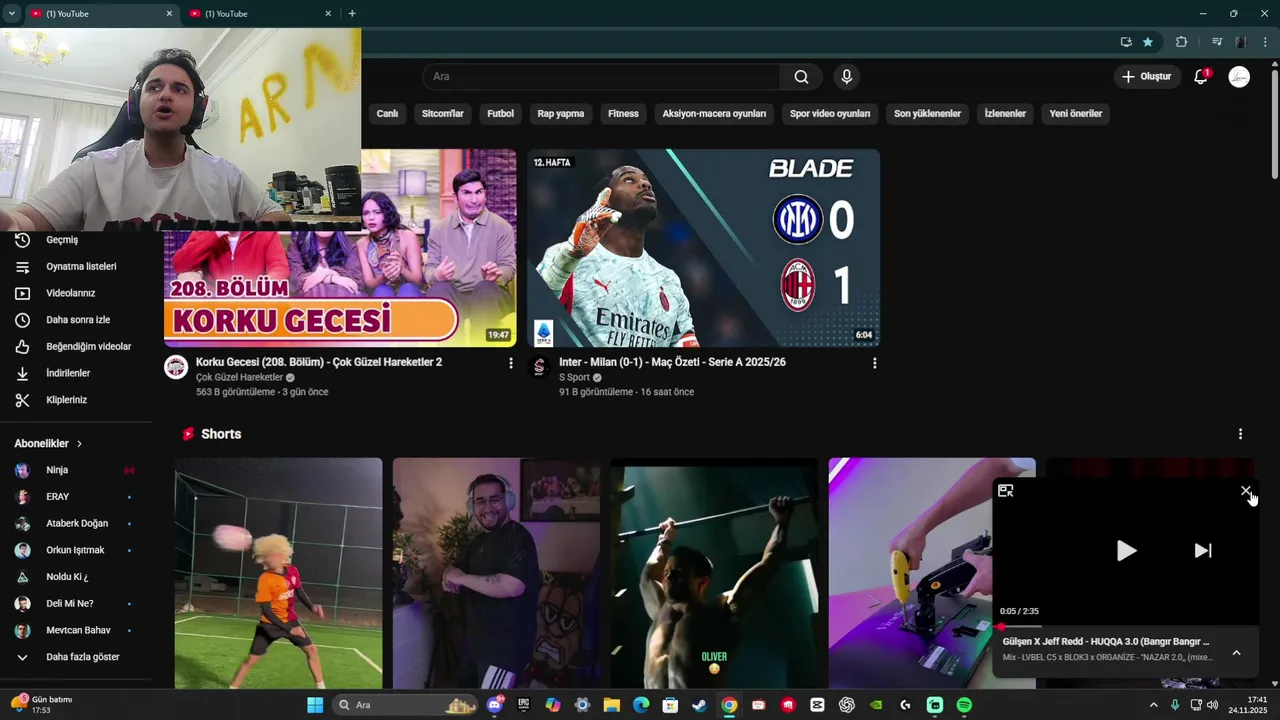Screen dimensions: 1280x720
Task: Select the Spor video oyunları chip
Action: (830, 114)
